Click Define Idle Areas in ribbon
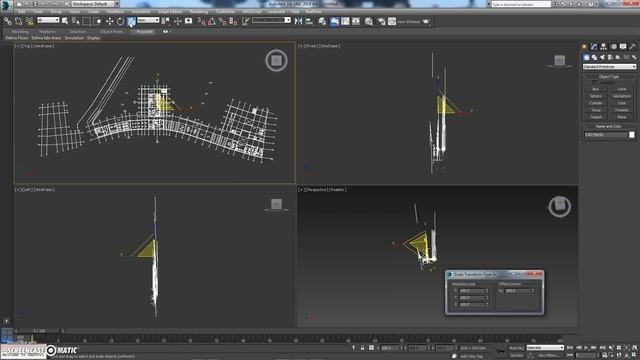Screen dimensions: 640x360 (x=47, y=38)
